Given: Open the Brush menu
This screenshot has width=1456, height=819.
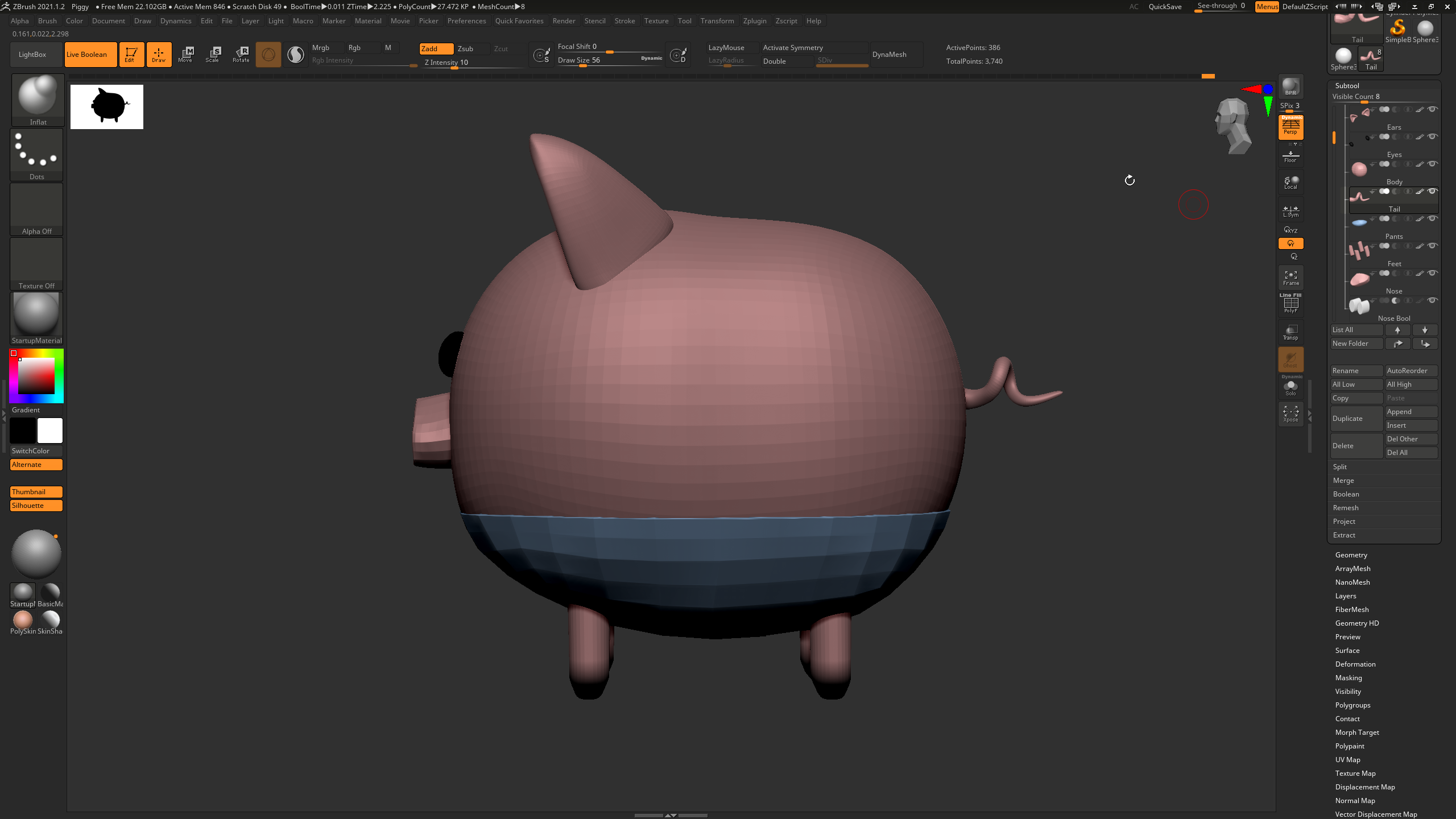Looking at the screenshot, I should 47,21.
